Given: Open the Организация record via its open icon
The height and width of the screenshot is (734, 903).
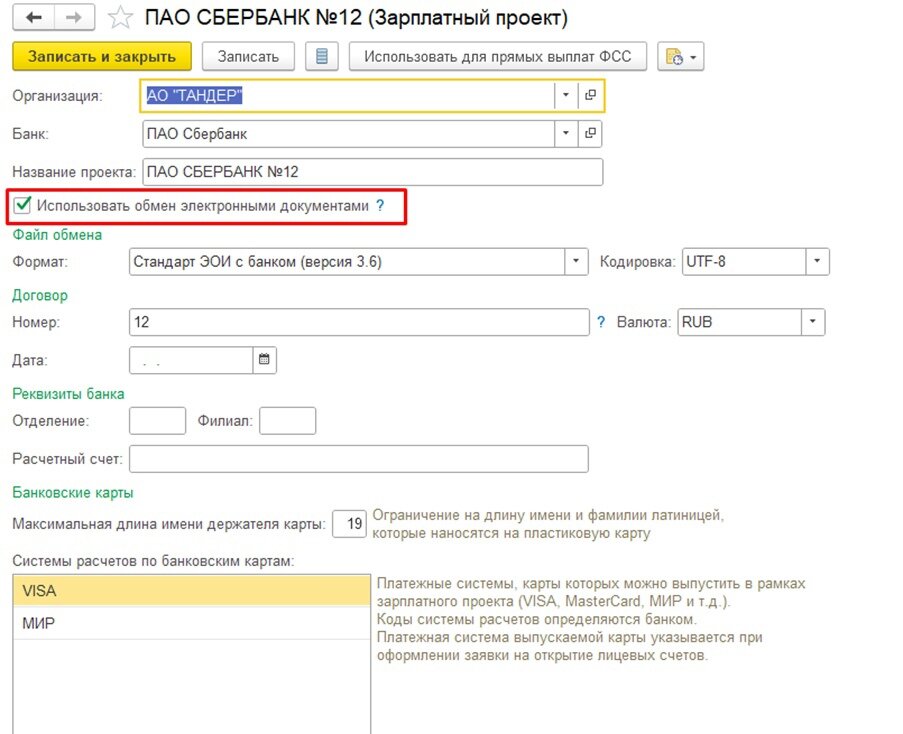Looking at the screenshot, I should point(590,95).
